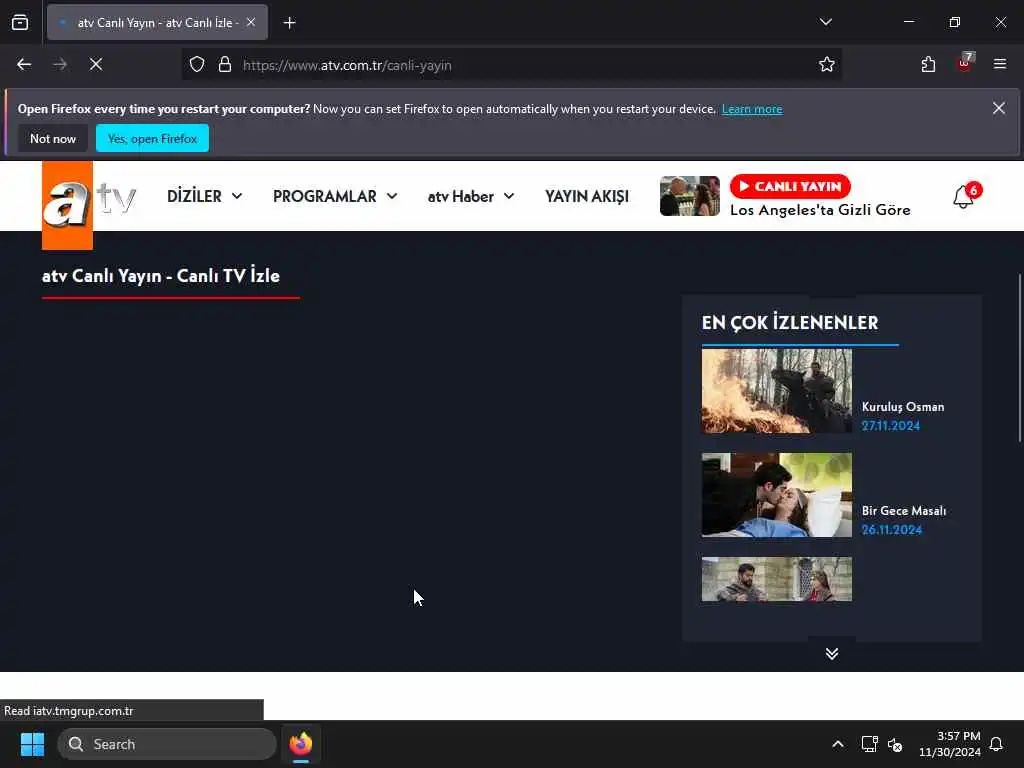Click the taskbar Search box
1024x768 pixels.
pos(167,744)
